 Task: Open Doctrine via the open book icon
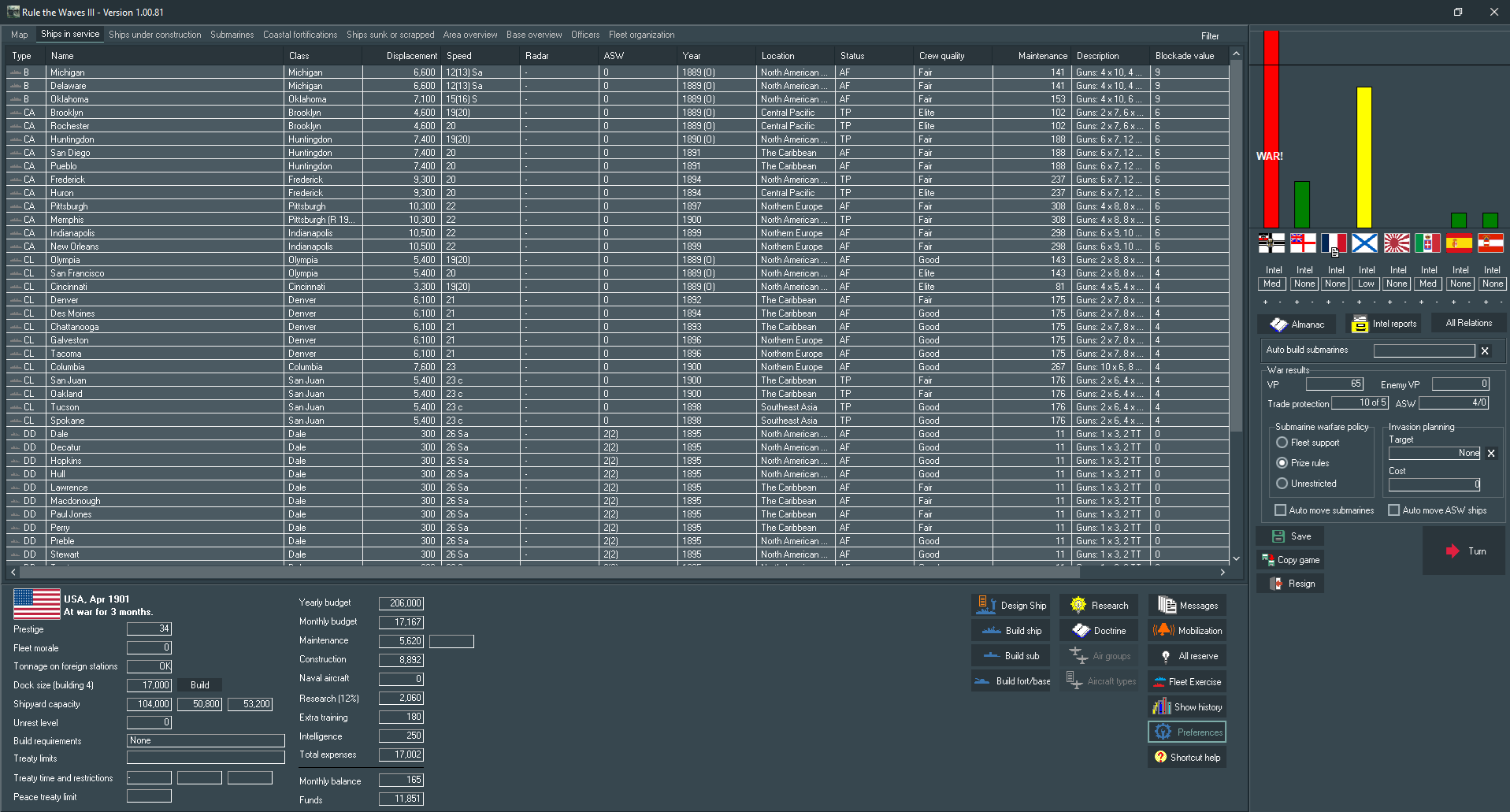[x=1081, y=630]
